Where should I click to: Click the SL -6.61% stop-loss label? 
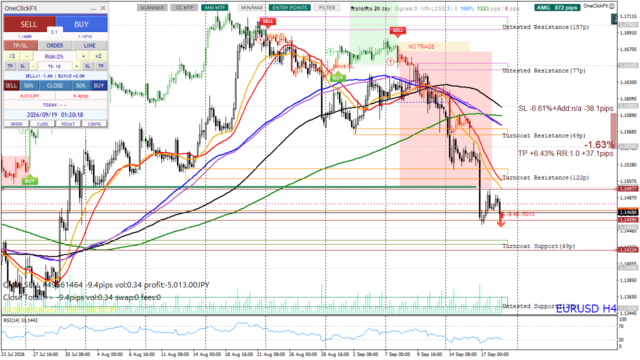tap(566, 109)
